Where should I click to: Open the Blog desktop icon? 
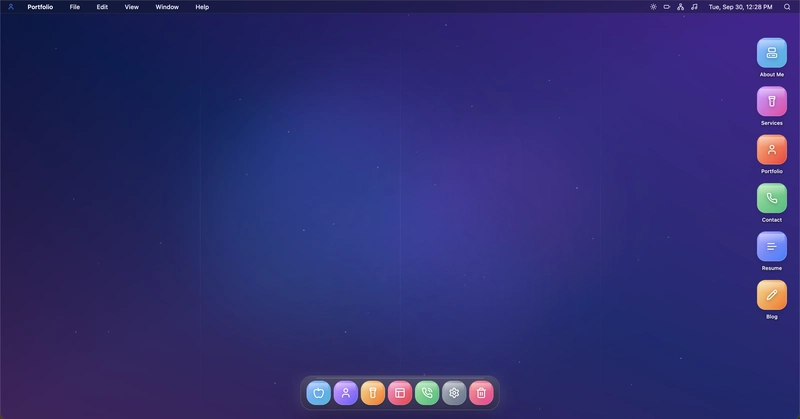pyautogui.click(x=771, y=295)
